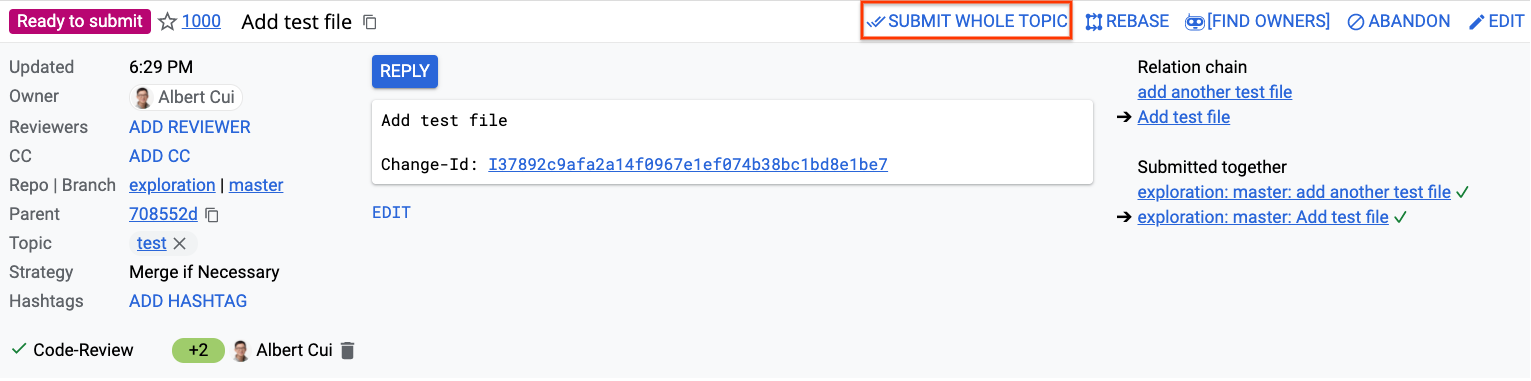Remove the test topic chip
The height and width of the screenshot is (381, 1531).
pyautogui.click(x=180, y=243)
